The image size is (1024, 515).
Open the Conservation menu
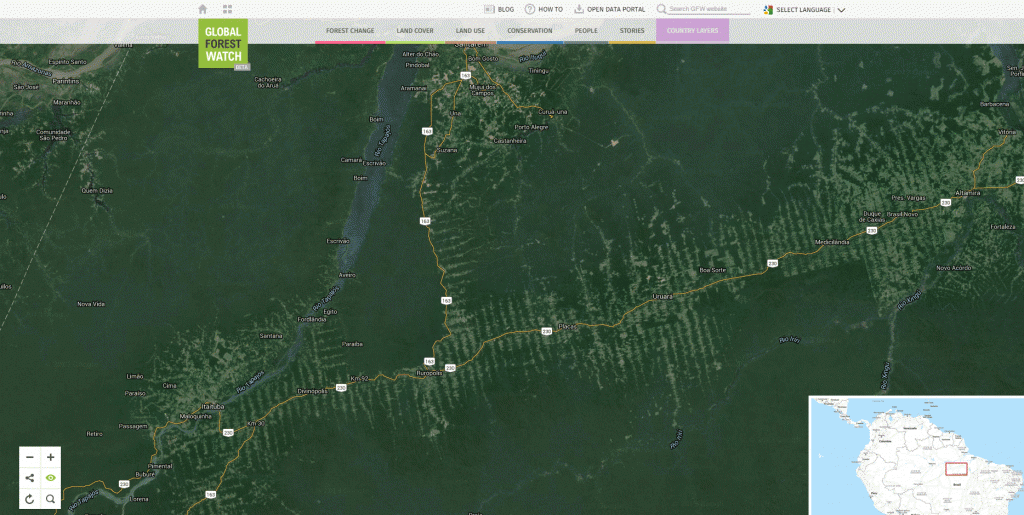530,31
